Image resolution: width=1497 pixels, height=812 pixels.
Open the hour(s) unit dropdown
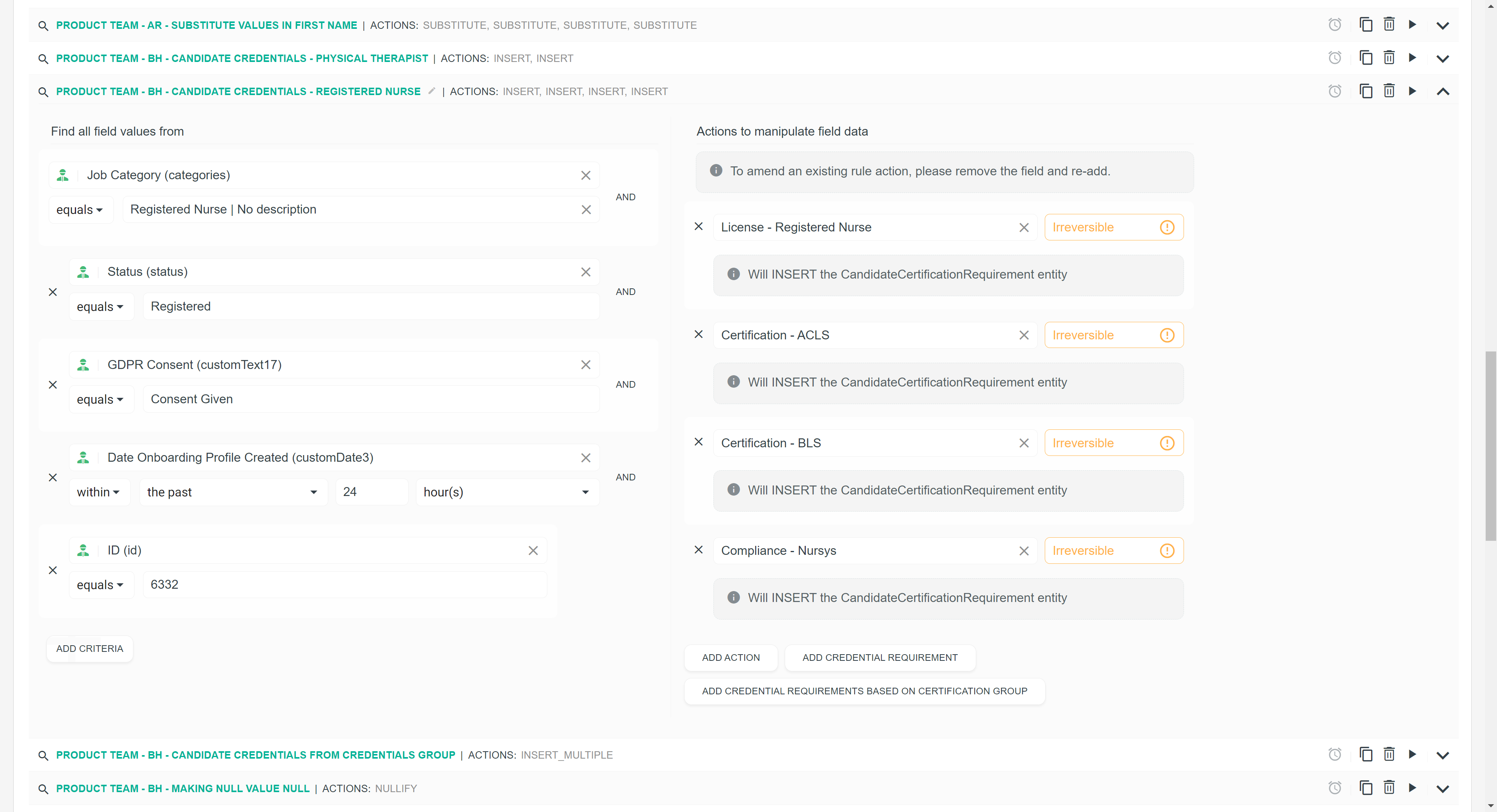point(507,492)
